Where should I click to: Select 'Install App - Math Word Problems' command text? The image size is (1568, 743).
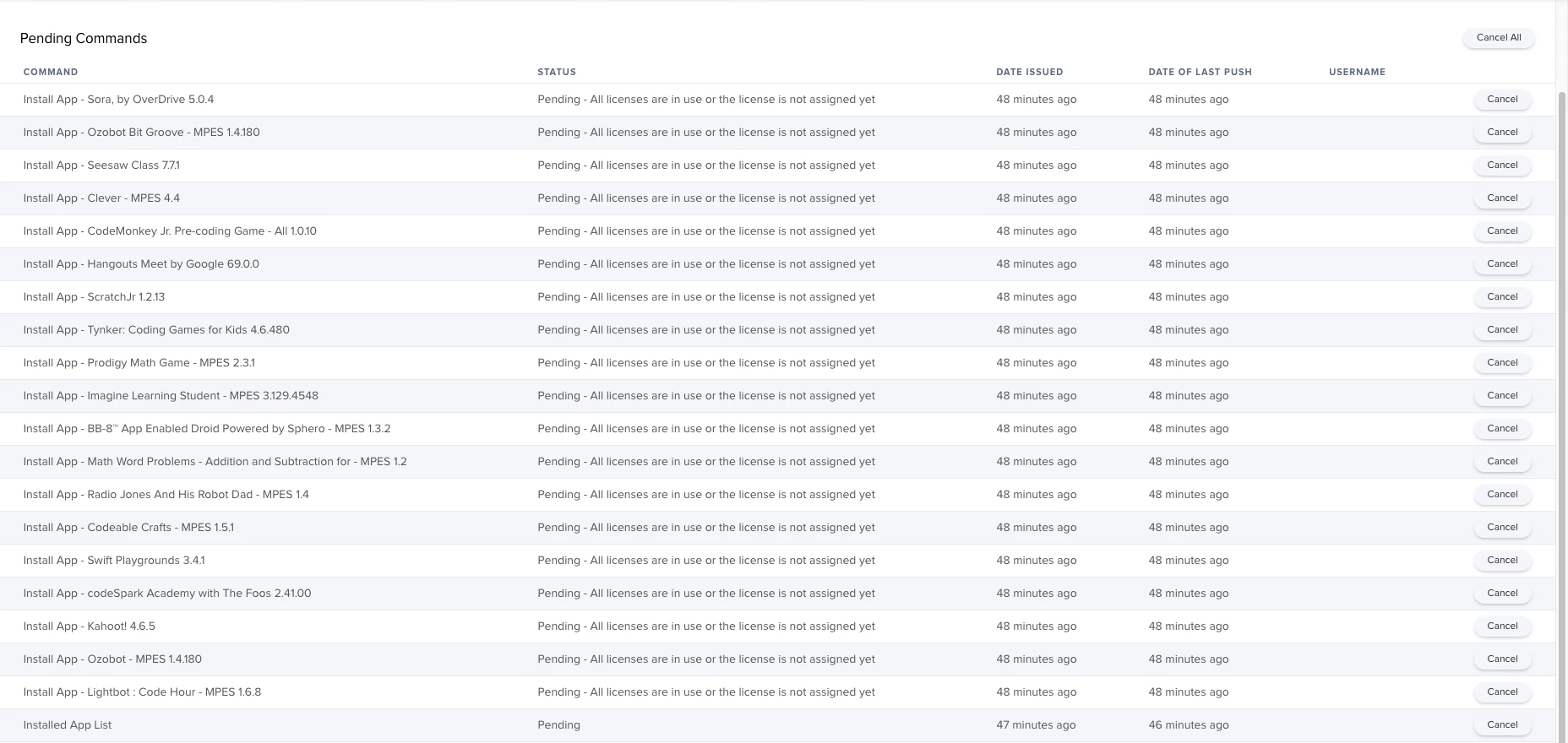215,462
